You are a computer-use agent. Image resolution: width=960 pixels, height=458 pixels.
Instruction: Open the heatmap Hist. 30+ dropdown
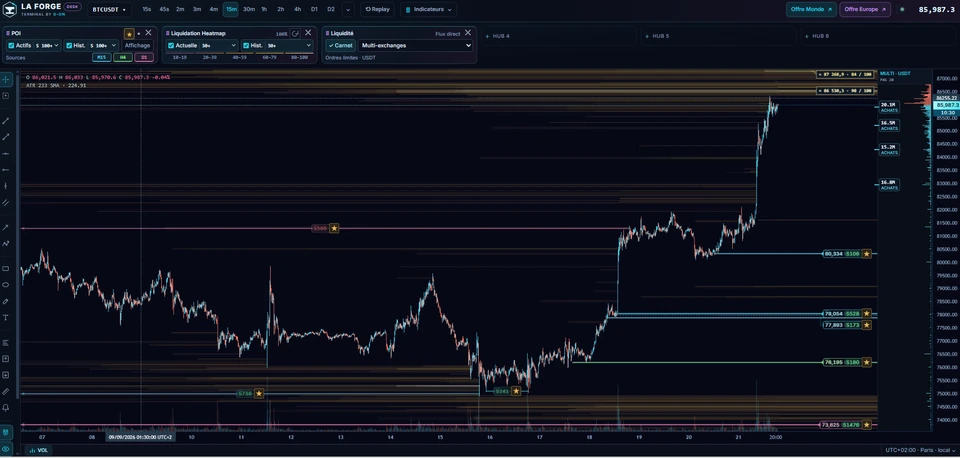pyautogui.click(x=289, y=45)
